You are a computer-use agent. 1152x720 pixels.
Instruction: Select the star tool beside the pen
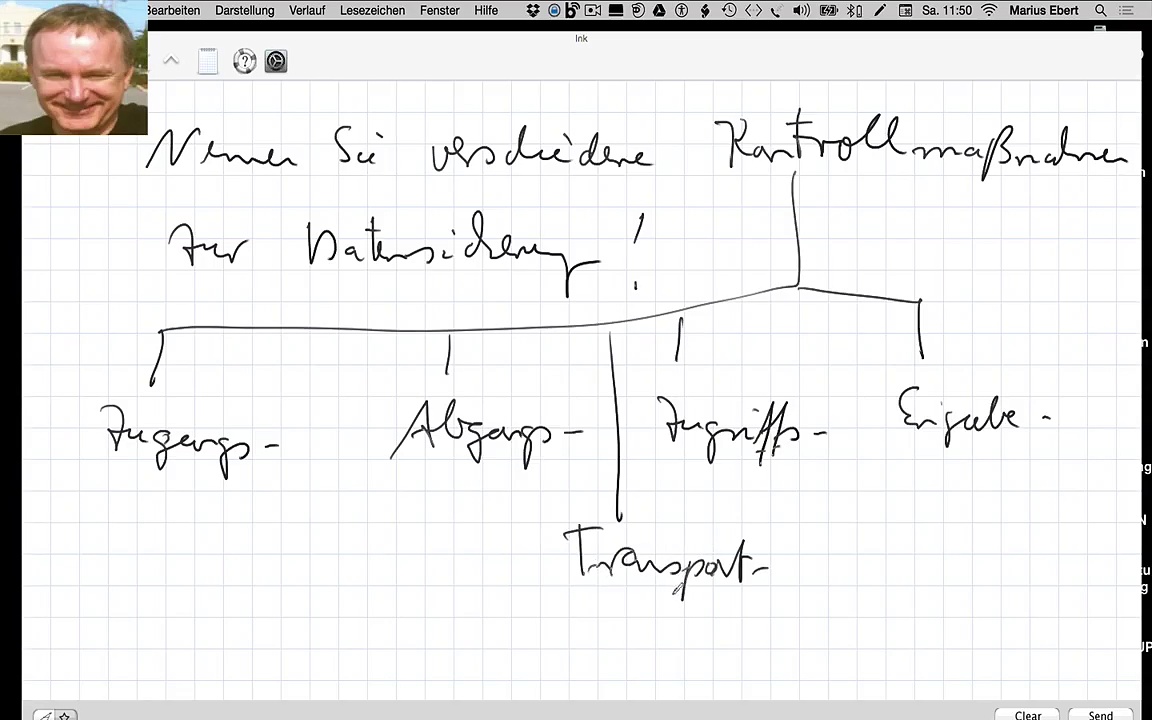[x=65, y=715]
